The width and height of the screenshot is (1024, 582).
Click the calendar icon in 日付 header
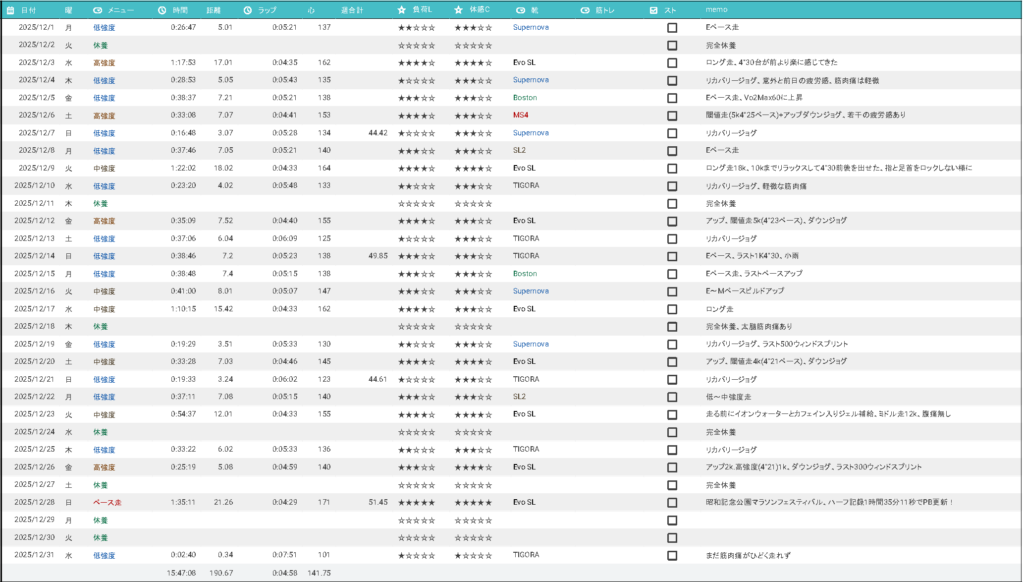9,9
